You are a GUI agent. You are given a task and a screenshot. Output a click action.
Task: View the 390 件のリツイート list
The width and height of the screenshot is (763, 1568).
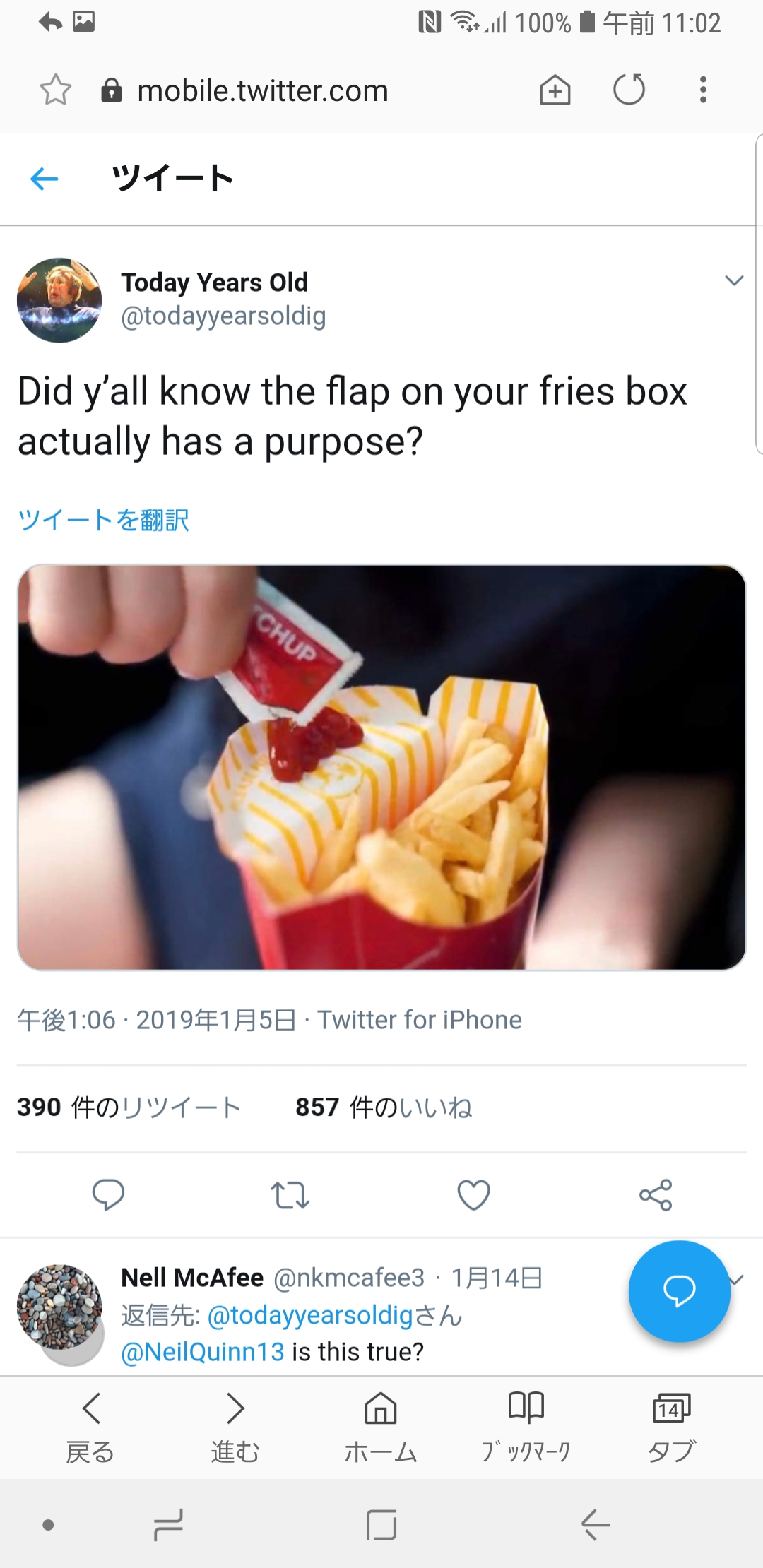coord(129,1107)
